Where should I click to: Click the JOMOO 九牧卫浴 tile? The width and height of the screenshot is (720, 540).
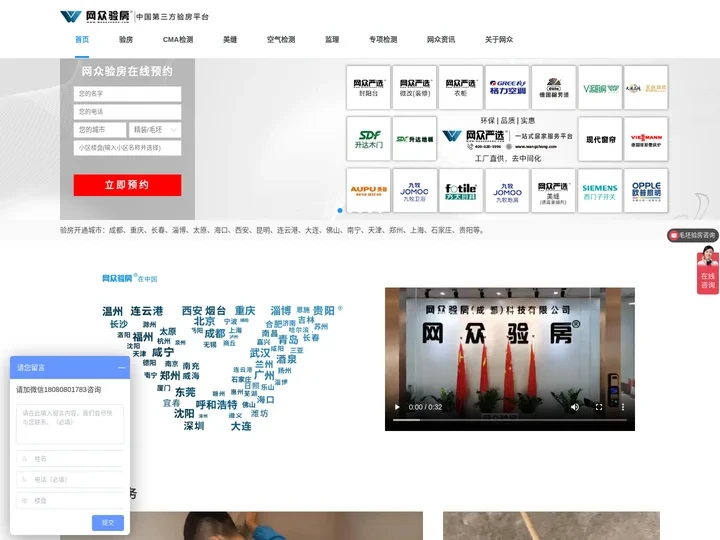[x=415, y=191]
